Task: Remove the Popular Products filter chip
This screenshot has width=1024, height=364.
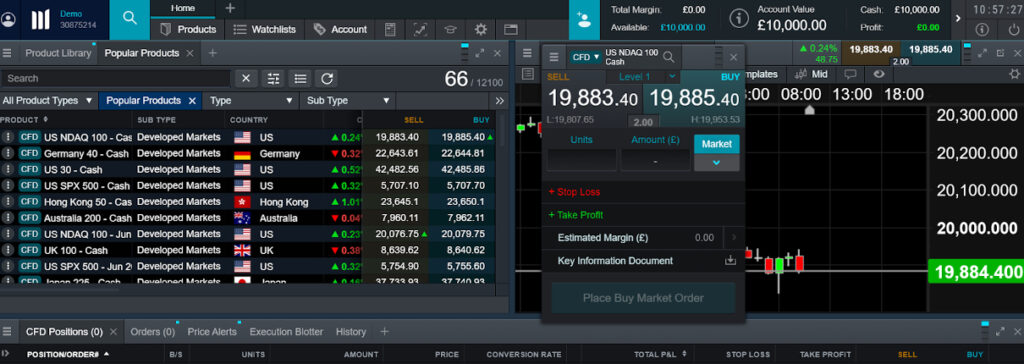Action: 192,101
